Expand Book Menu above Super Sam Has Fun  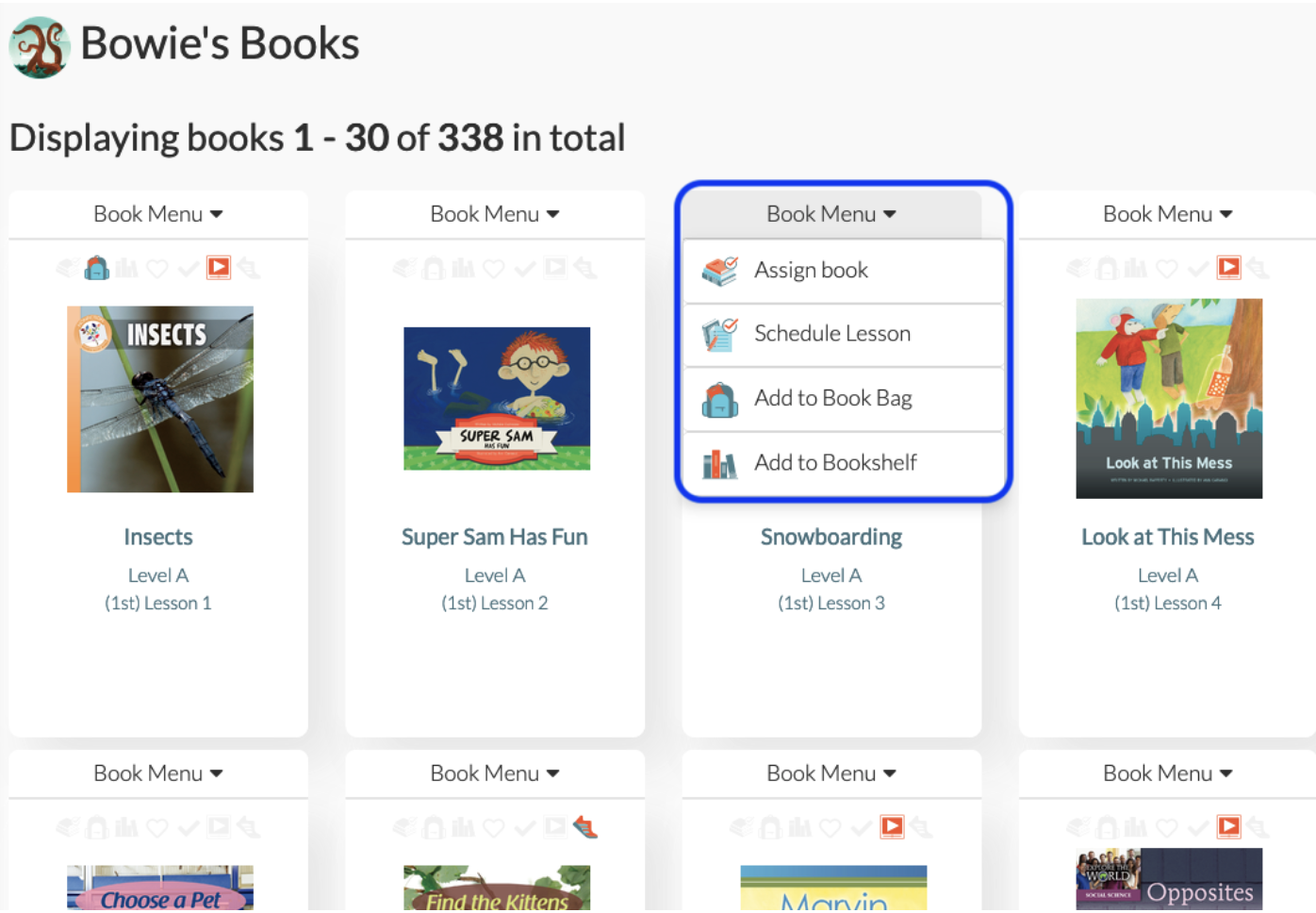[495, 214]
